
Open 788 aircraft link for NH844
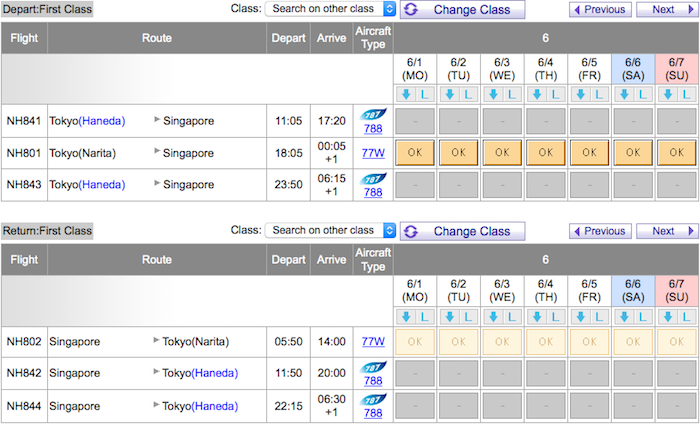point(373,413)
